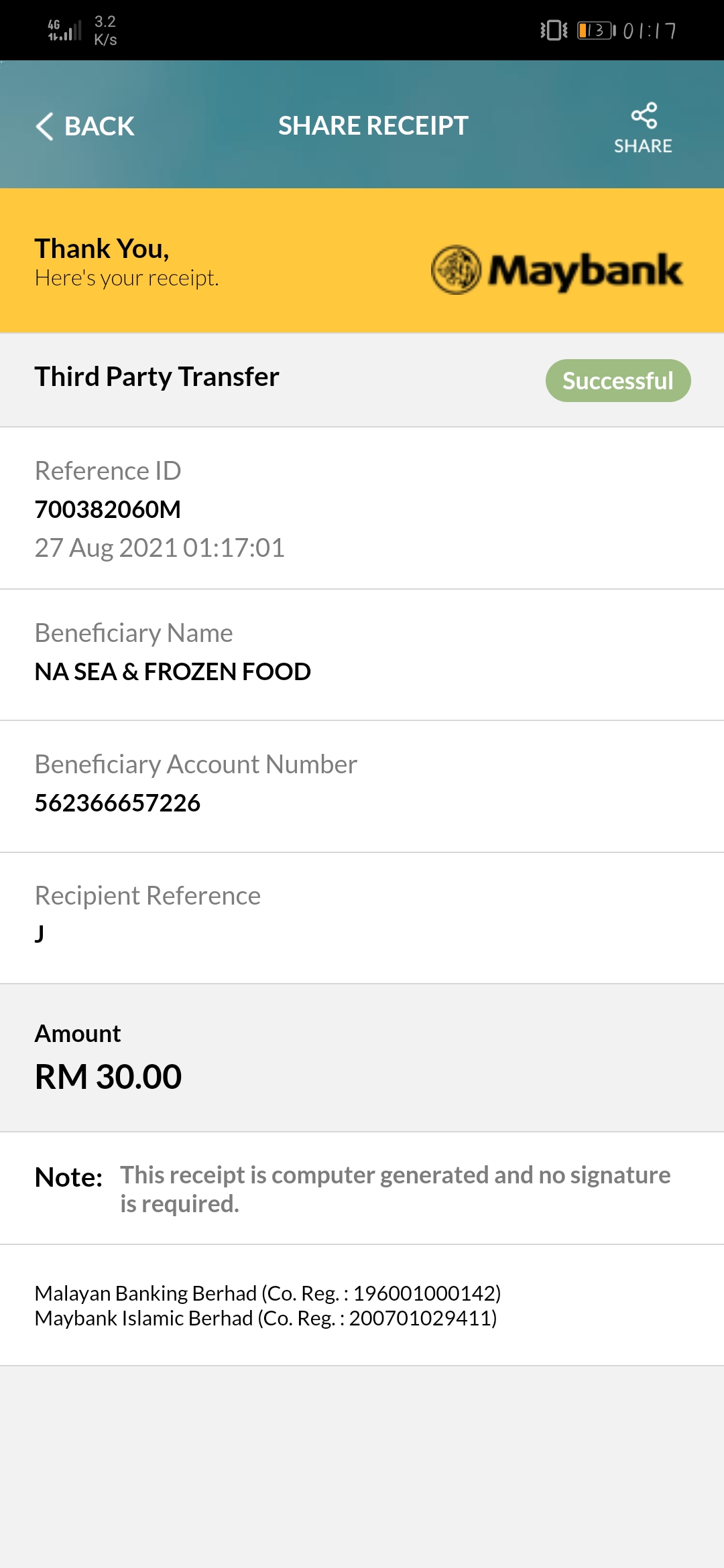
Task: Tap the RM 30.00 amount
Action: 108,1077
